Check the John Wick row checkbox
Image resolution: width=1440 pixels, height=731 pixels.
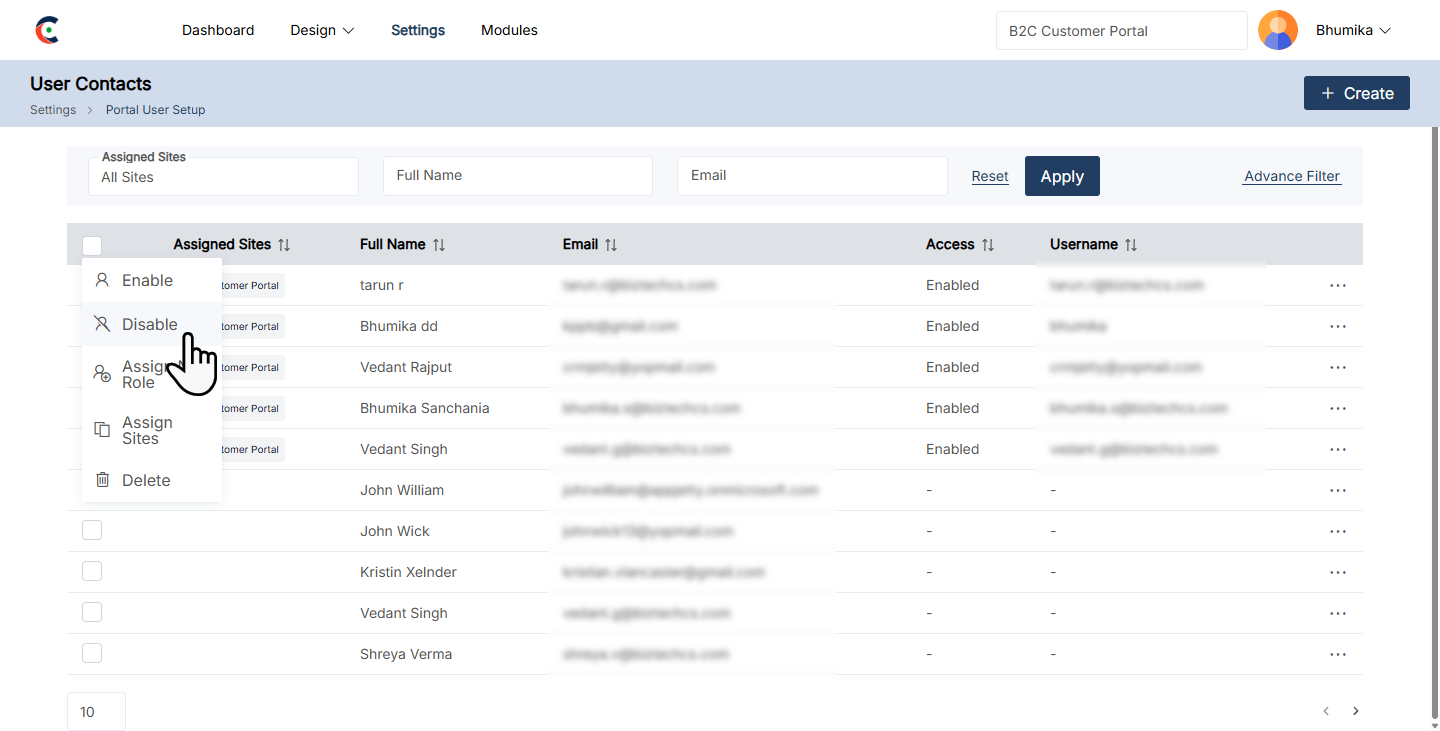92,531
